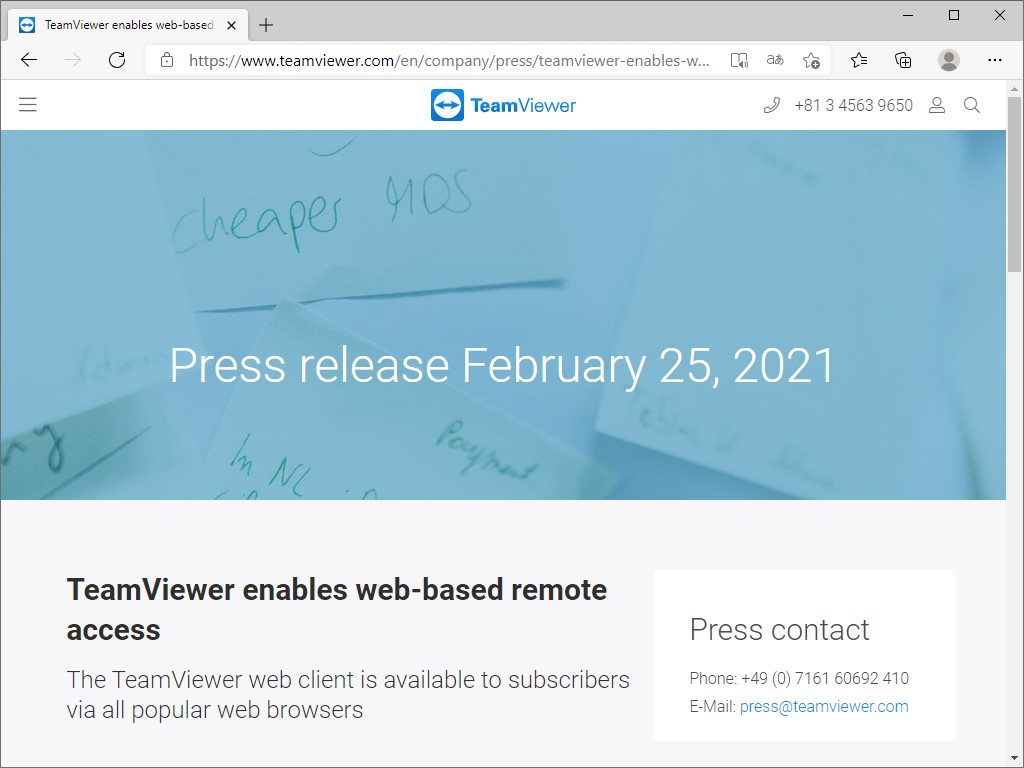
Task: Add this page to favorites with the star
Action: tap(810, 60)
